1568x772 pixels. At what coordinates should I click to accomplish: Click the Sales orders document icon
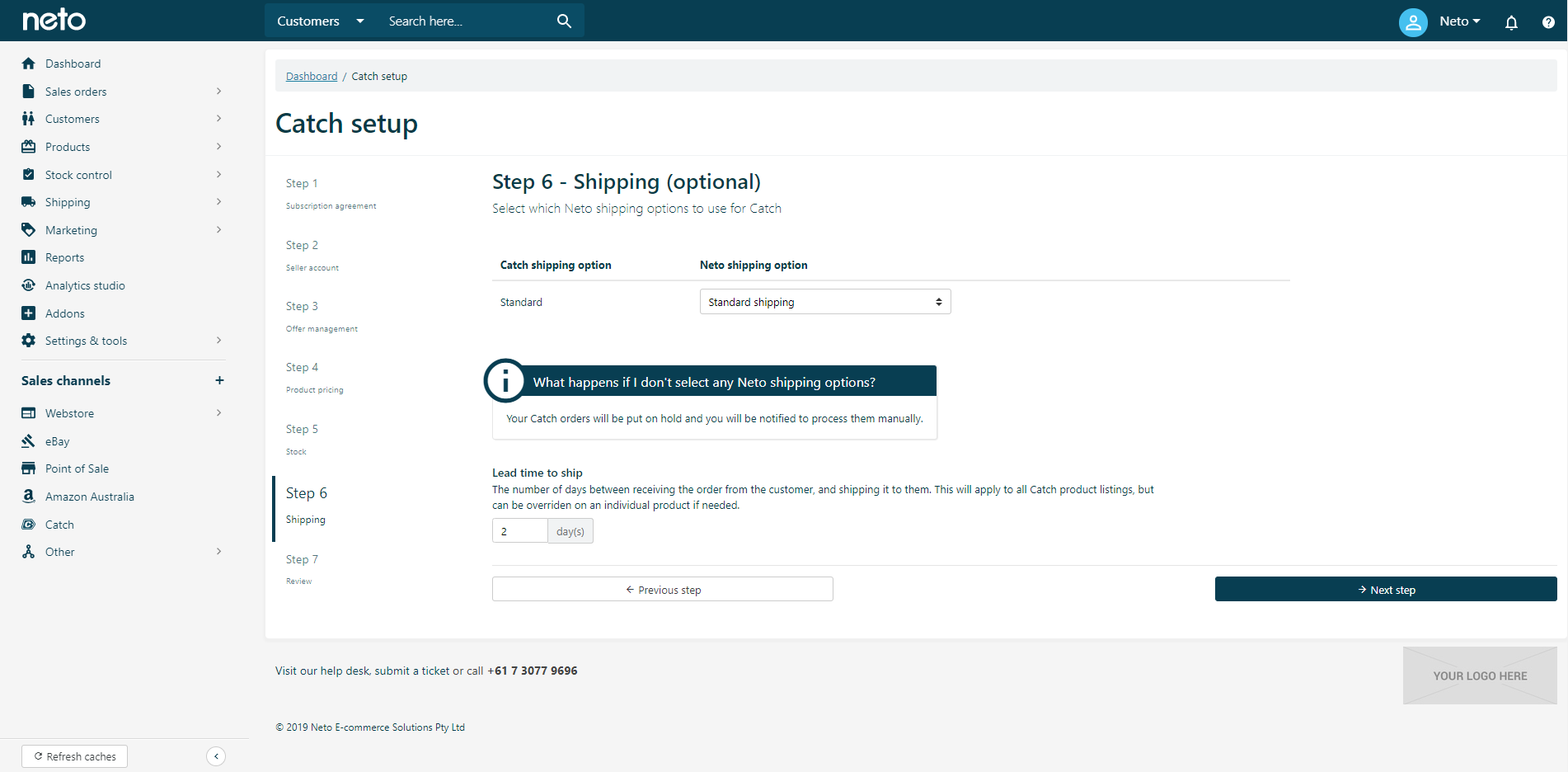pyautogui.click(x=29, y=91)
